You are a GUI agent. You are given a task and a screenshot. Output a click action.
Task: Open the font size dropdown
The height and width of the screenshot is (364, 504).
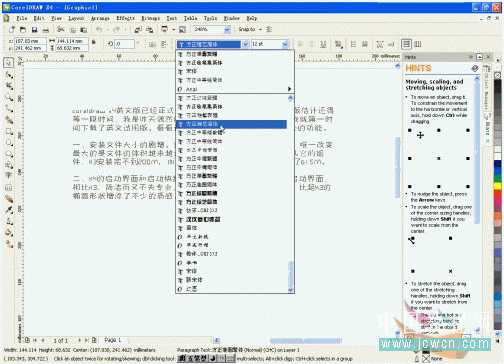click(x=285, y=44)
